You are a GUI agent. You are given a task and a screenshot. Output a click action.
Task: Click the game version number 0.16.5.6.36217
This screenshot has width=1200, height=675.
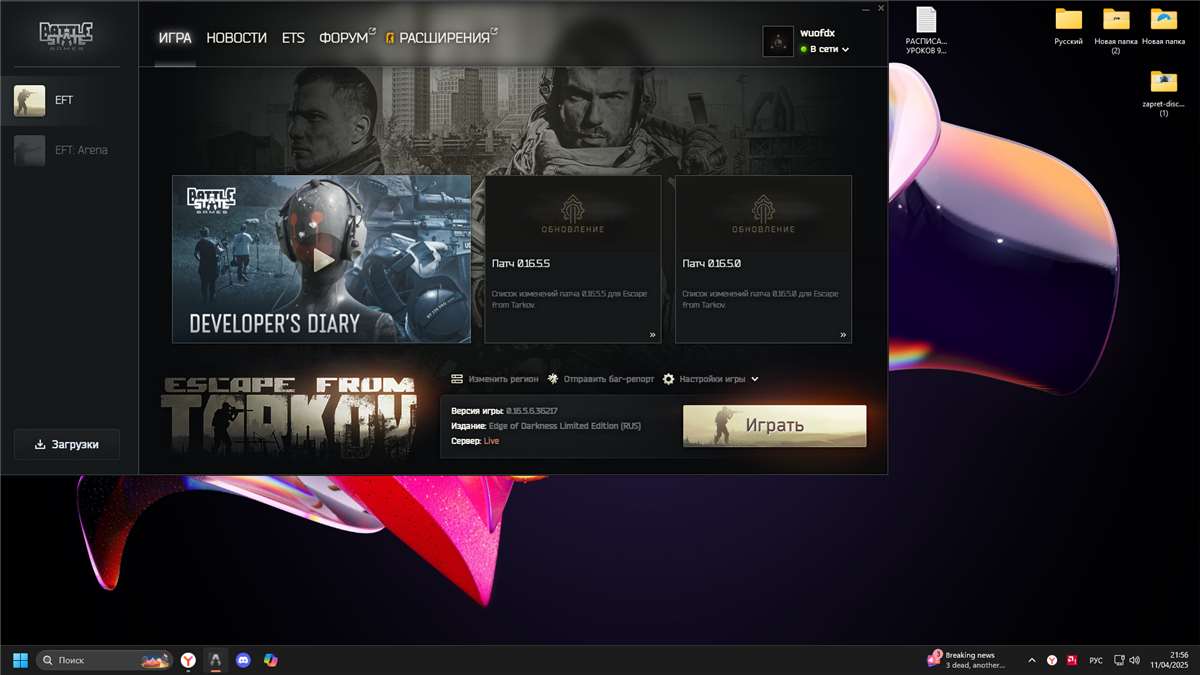click(531, 411)
